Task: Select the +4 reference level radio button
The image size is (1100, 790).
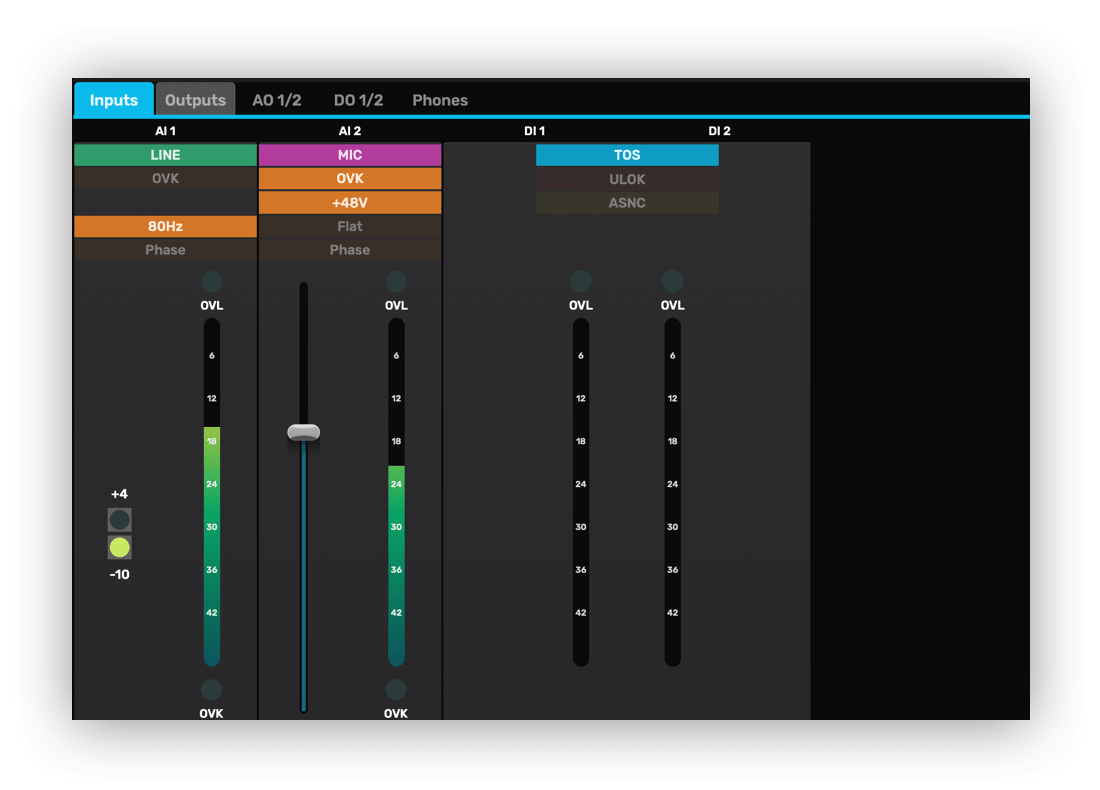Action: (119, 520)
